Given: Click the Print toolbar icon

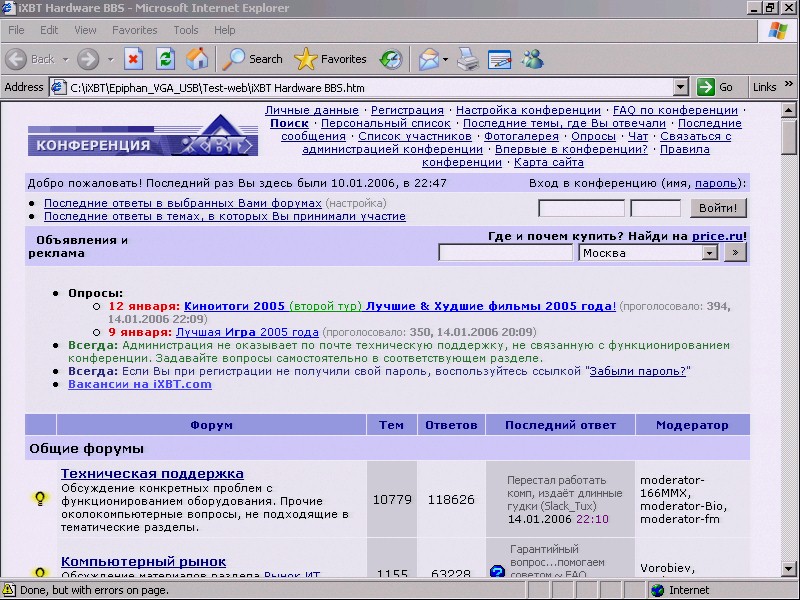Looking at the screenshot, I should 467,59.
